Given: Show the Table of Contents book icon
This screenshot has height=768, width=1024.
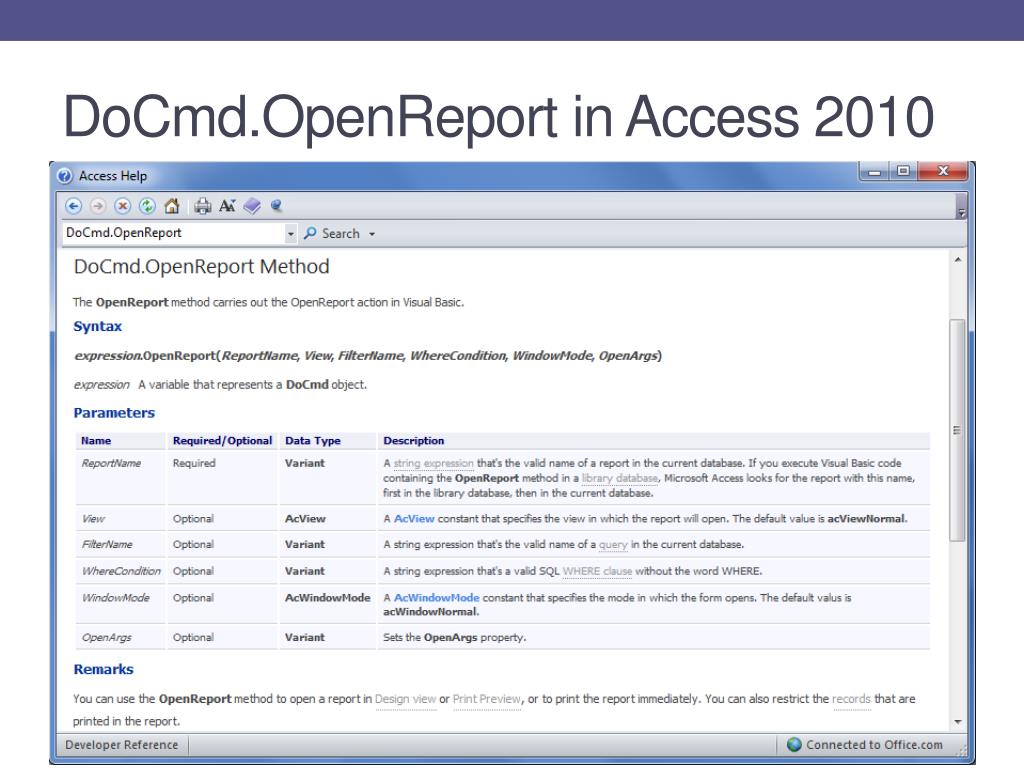Looking at the screenshot, I should tap(252, 206).
